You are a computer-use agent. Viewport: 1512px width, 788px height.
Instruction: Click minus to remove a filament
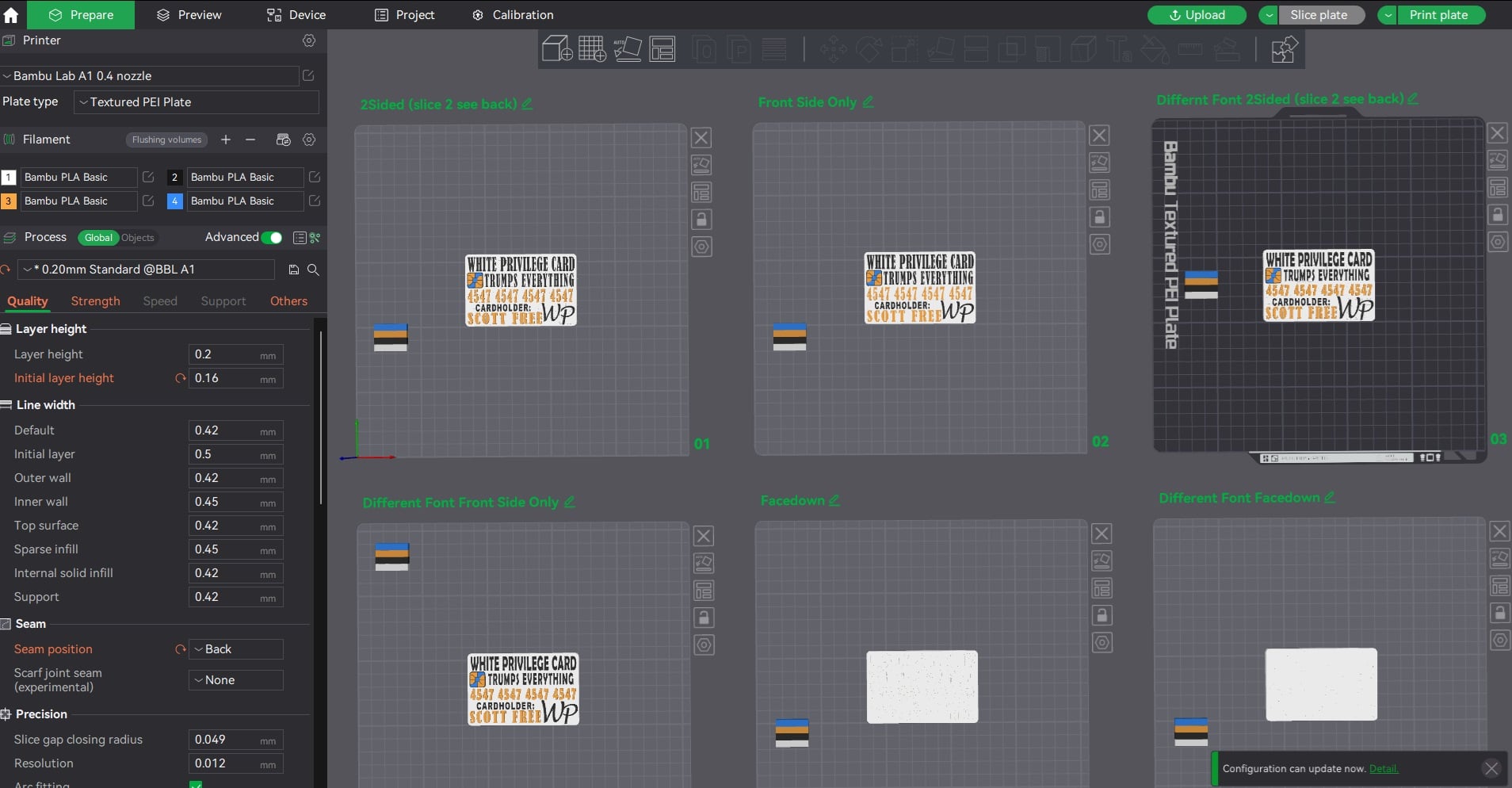(x=250, y=140)
